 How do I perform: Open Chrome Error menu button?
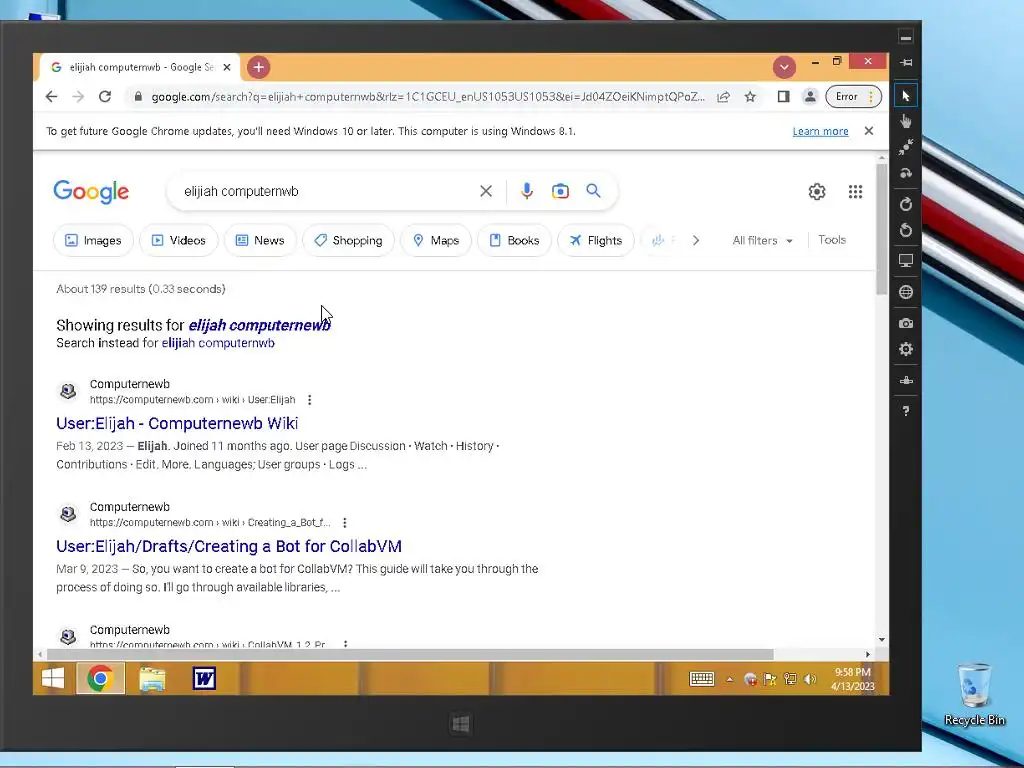click(x=854, y=97)
